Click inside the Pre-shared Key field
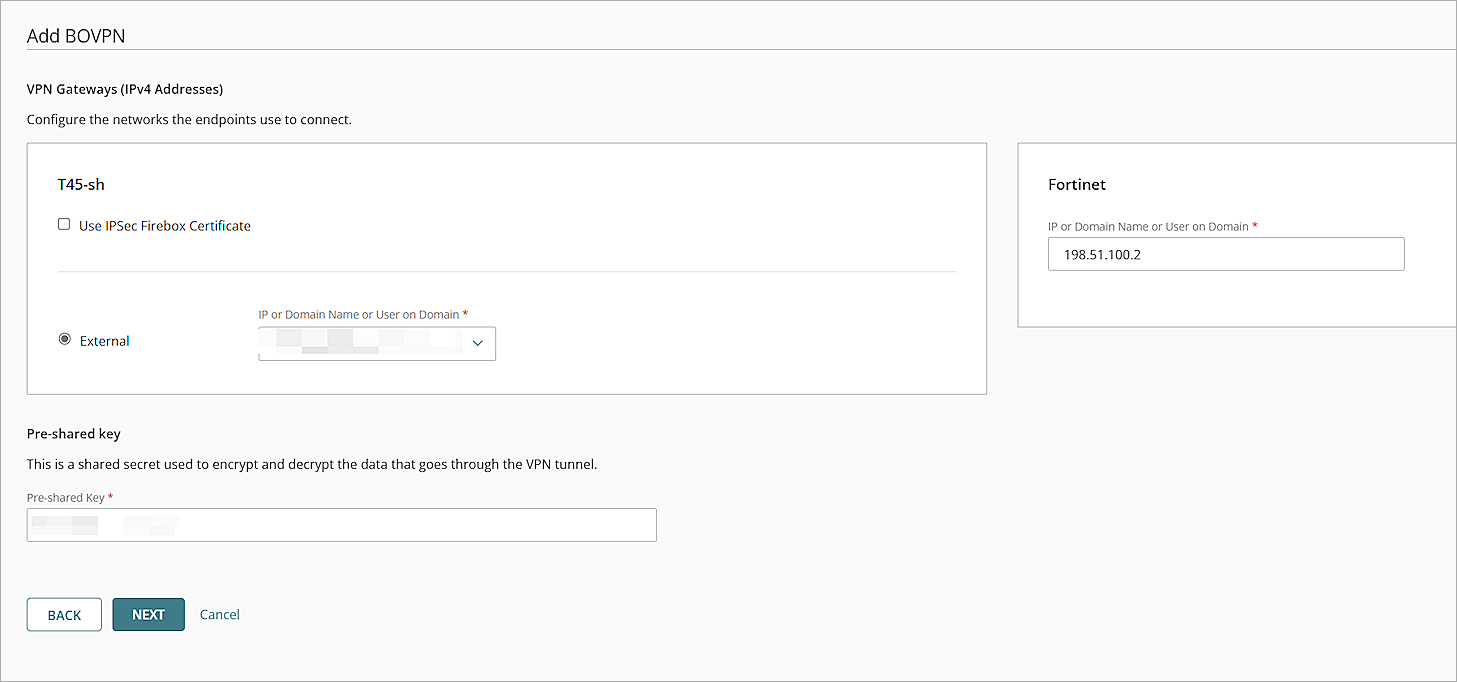 [x=341, y=525]
